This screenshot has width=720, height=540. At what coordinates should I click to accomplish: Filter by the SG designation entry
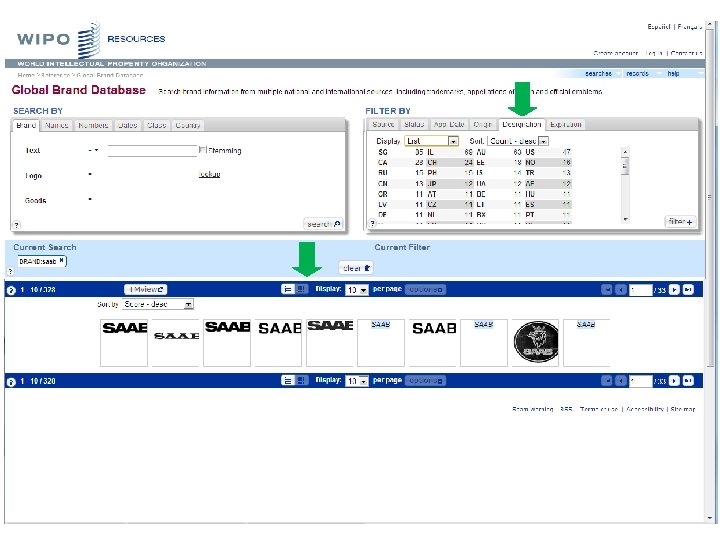[x=400, y=152]
